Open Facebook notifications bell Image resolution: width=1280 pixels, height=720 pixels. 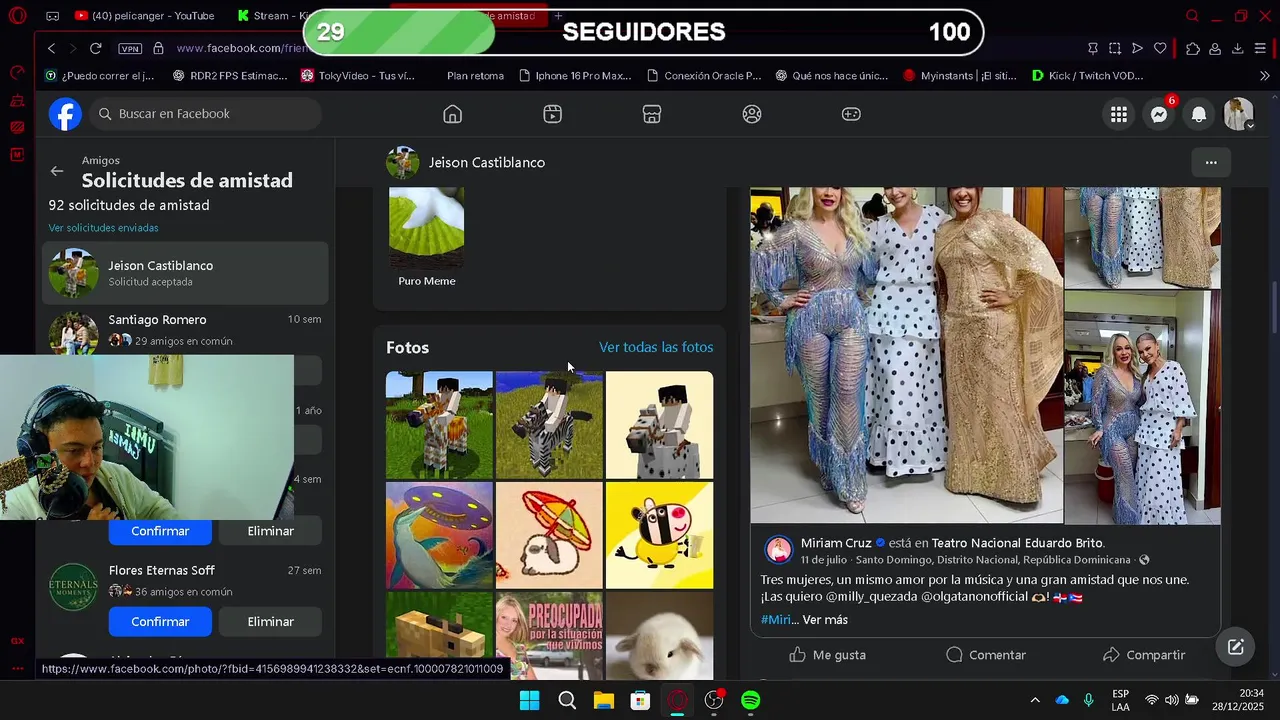click(x=1199, y=114)
